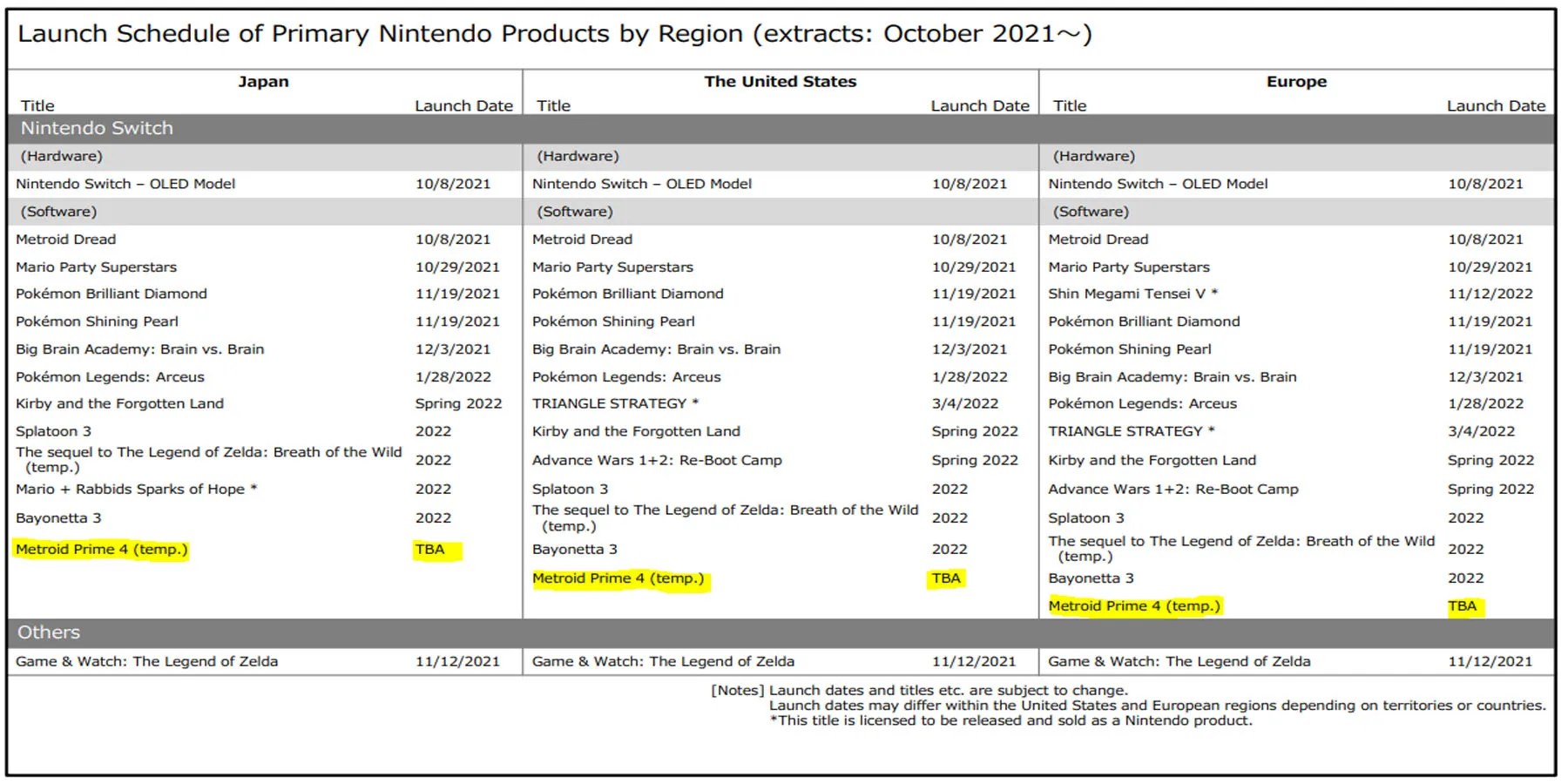
Task: Click TRIANGLE STRATEGY in the United States column
Action: point(613,403)
